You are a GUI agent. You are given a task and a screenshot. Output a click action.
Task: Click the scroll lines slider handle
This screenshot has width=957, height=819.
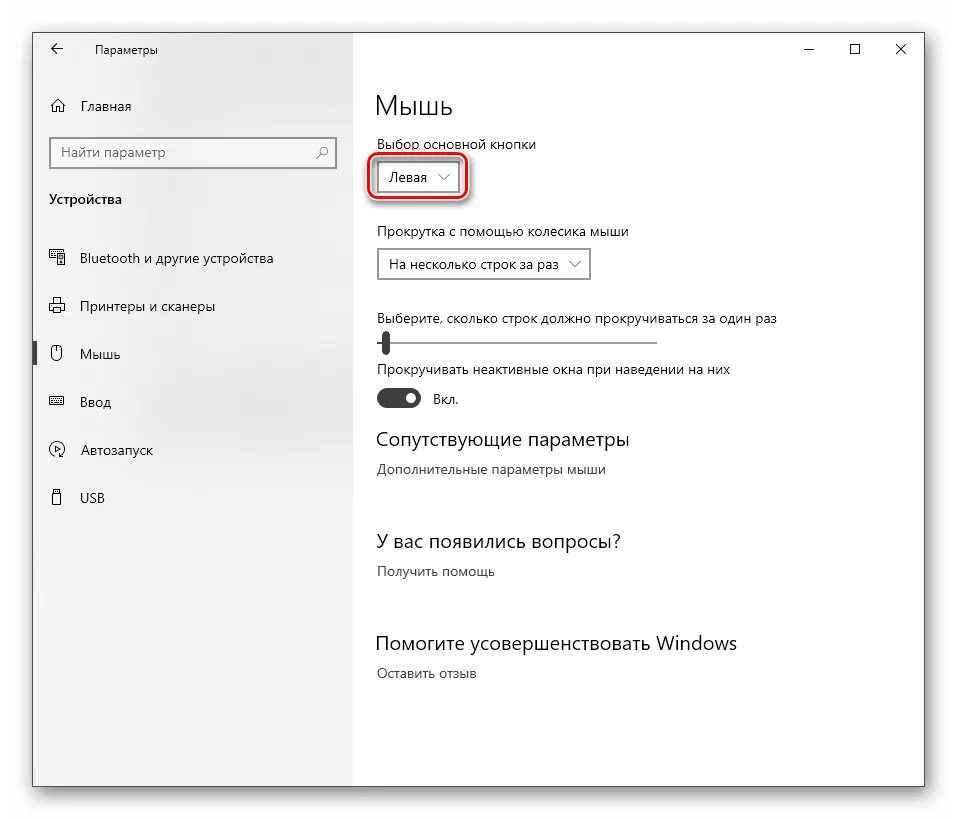click(x=385, y=343)
